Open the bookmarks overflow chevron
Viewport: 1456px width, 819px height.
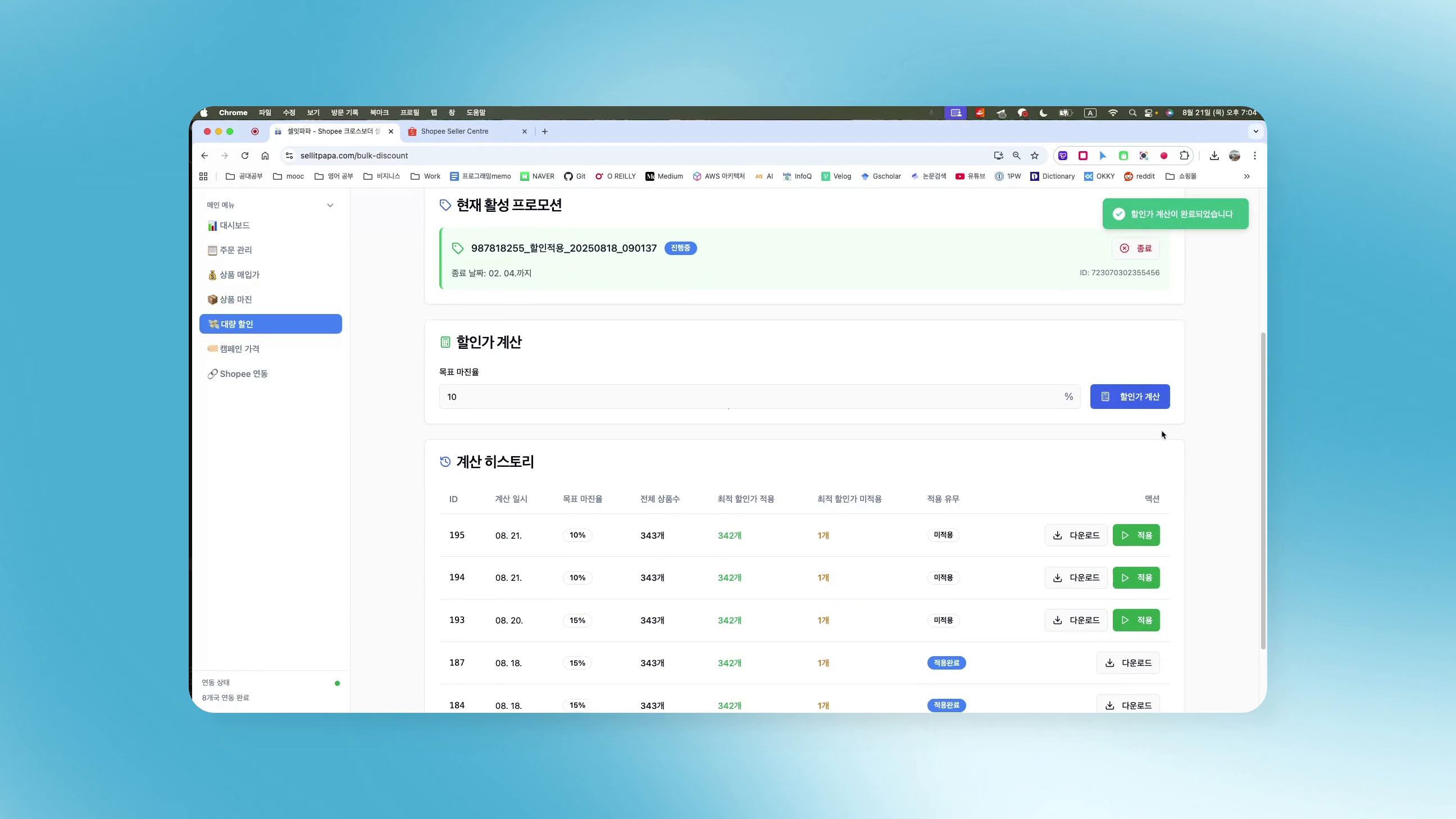coord(1246,176)
